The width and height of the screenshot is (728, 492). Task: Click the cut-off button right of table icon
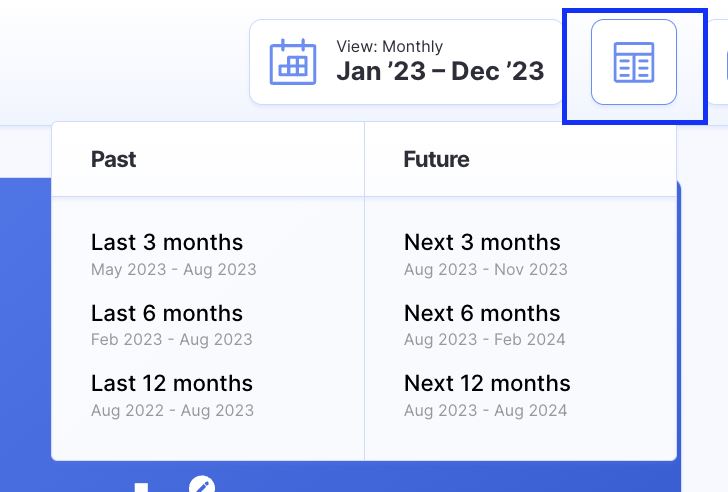pyautogui.click(x=719, y=62)
